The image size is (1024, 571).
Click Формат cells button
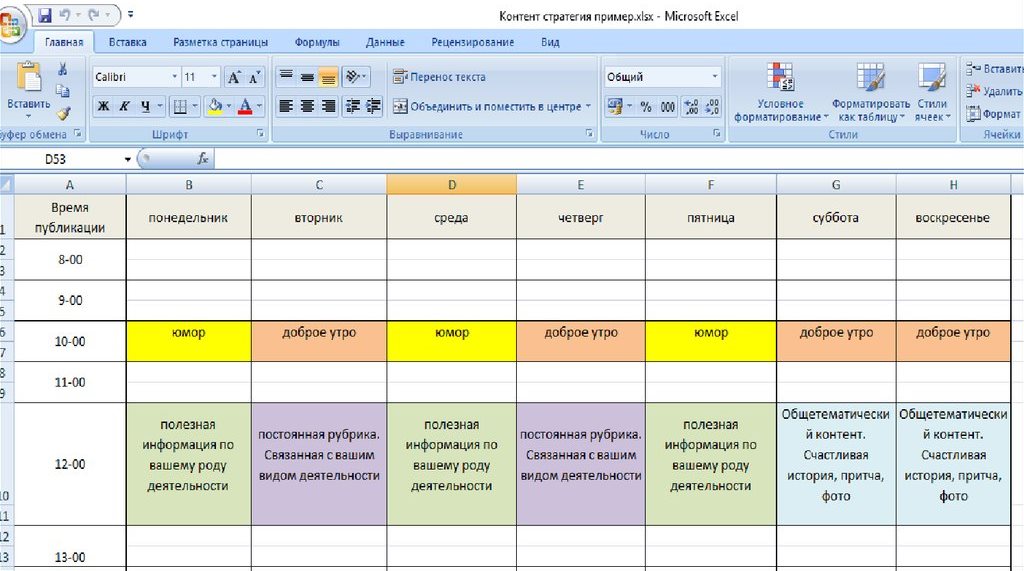pyautogui.click(x=995, y=113)
